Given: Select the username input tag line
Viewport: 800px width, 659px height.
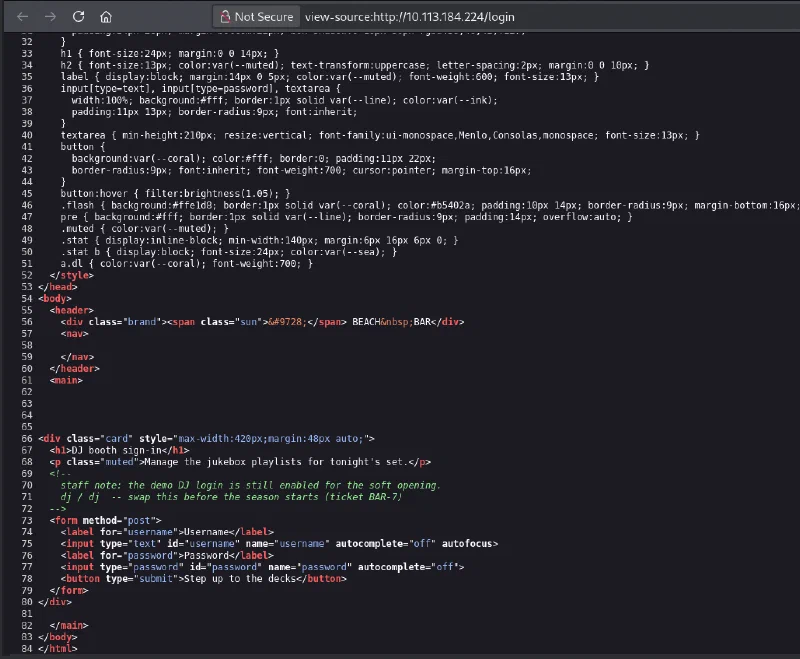Looking at the screenshot, I should (x=279, y=544).
